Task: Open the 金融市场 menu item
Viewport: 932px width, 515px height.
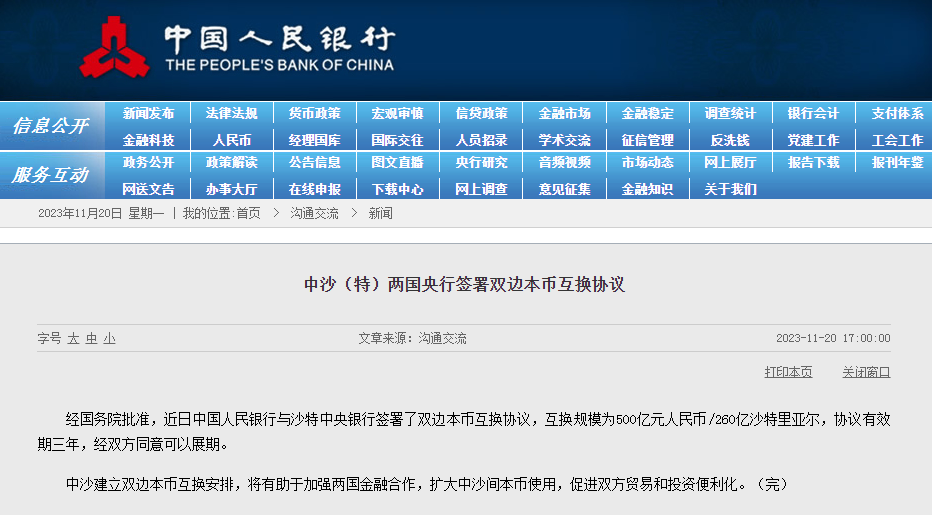Action: [x=565, y=113]
